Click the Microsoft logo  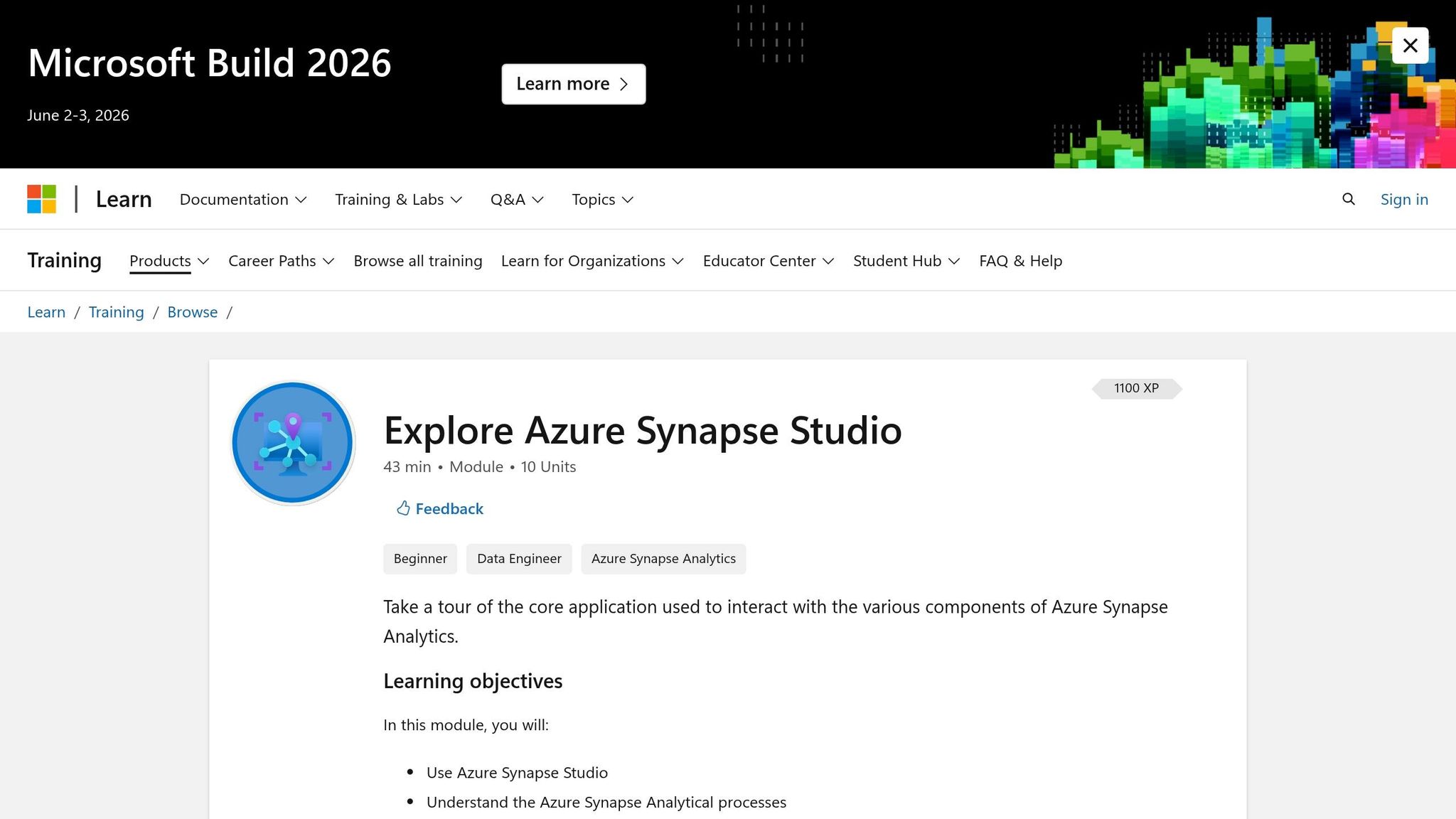click(x=42, y=199)
